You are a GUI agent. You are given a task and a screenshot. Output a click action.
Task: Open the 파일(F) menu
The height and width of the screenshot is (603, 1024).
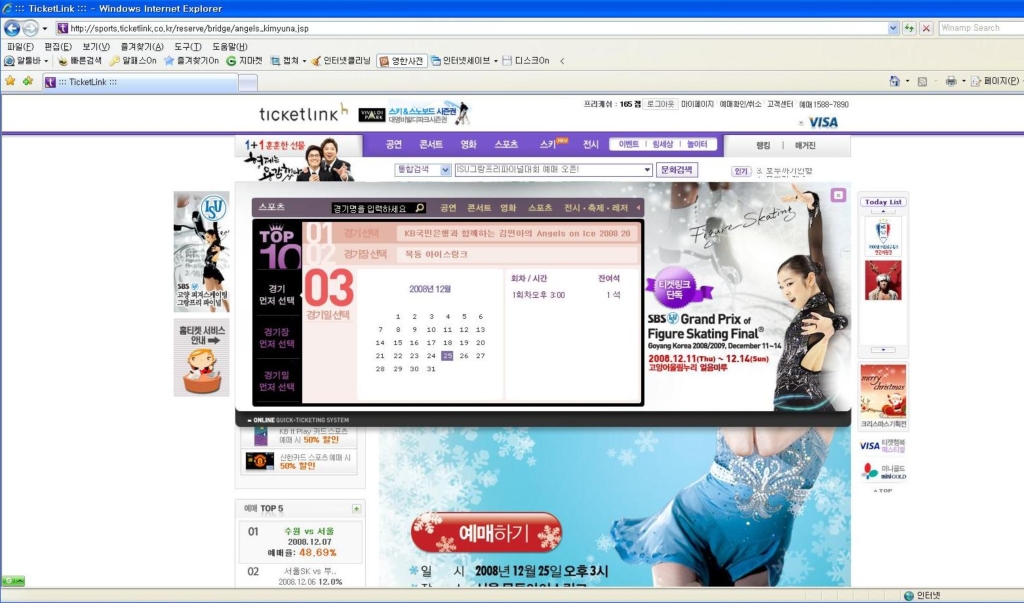pyautogui.click(x=20, y=46)
